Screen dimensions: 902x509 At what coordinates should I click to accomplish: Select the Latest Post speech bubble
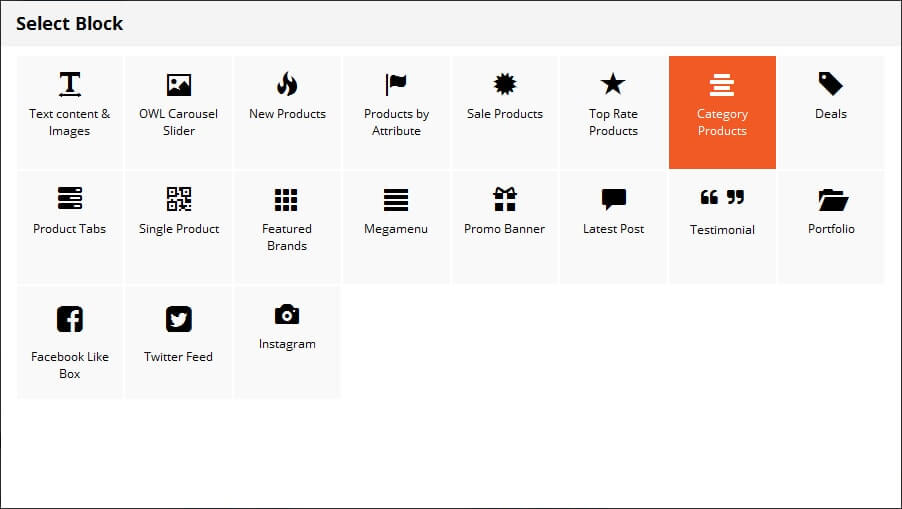point(613,199)
